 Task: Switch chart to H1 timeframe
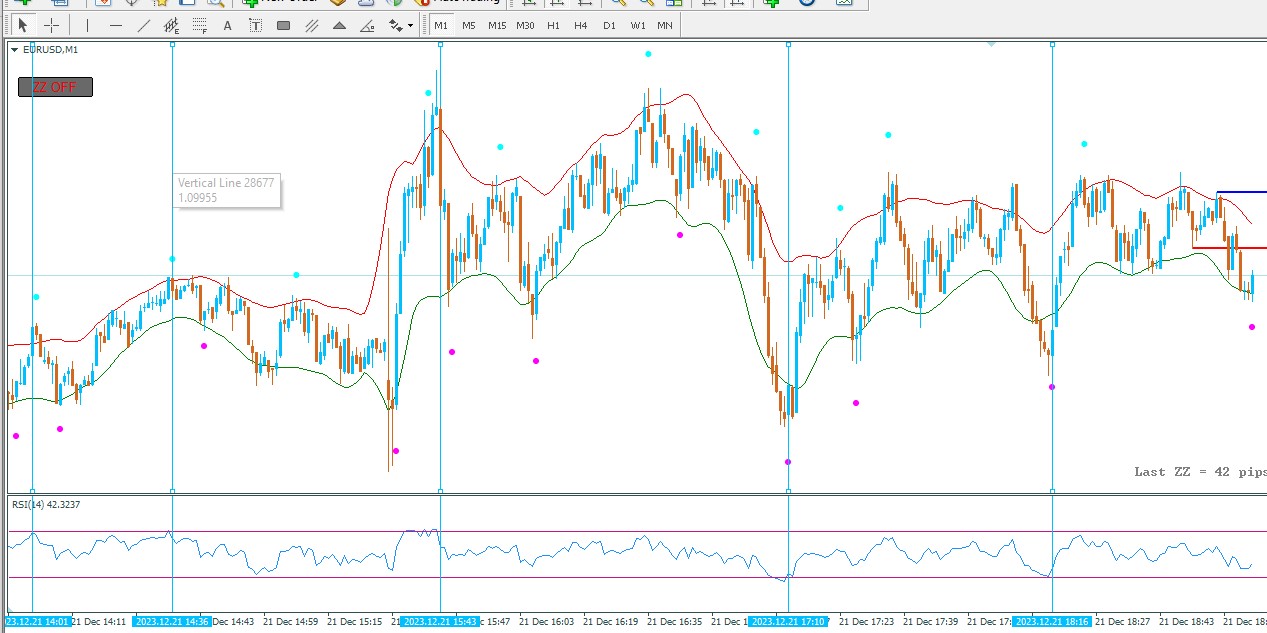coord(553,25)
